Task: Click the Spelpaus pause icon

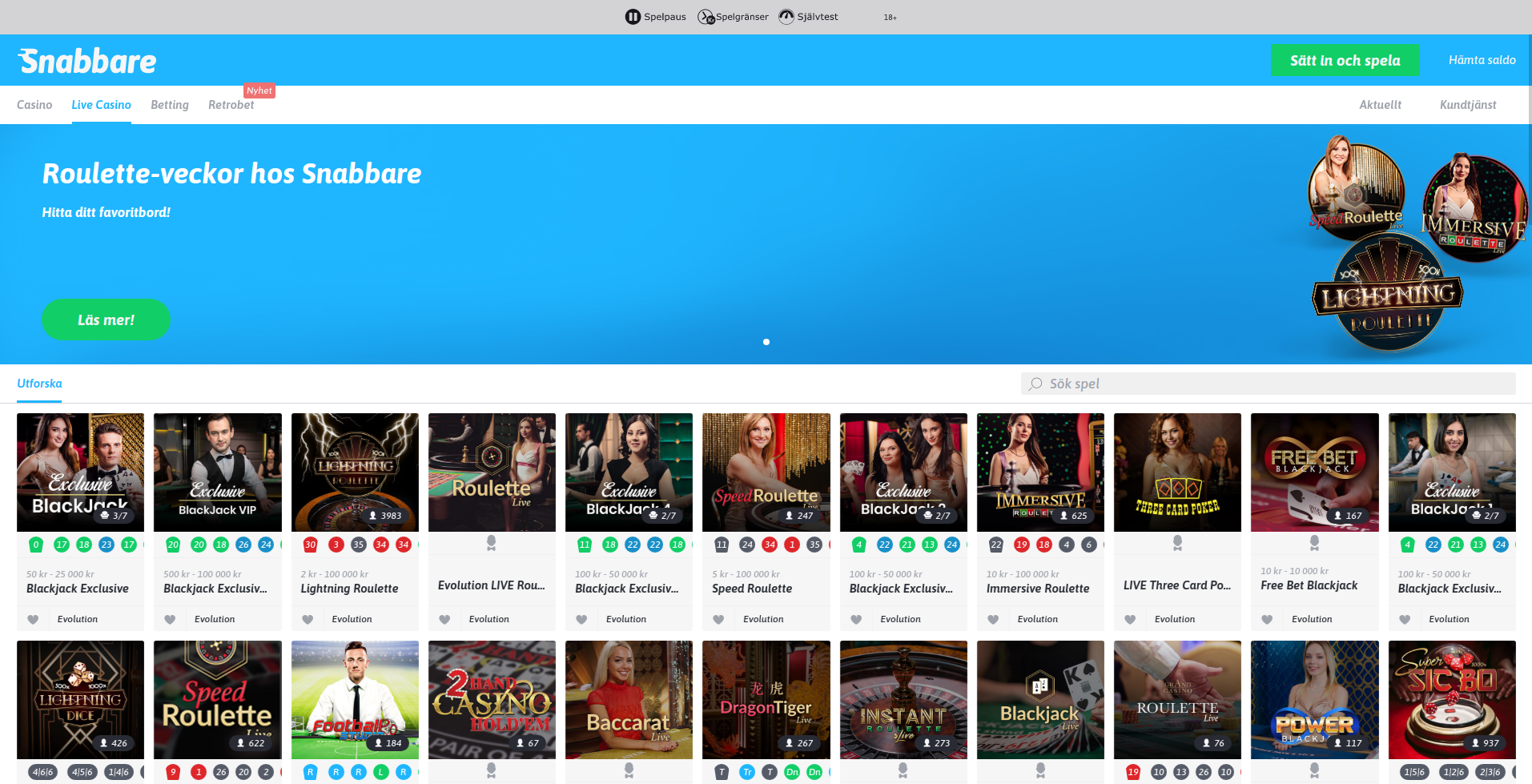Action: coord(633,17)
